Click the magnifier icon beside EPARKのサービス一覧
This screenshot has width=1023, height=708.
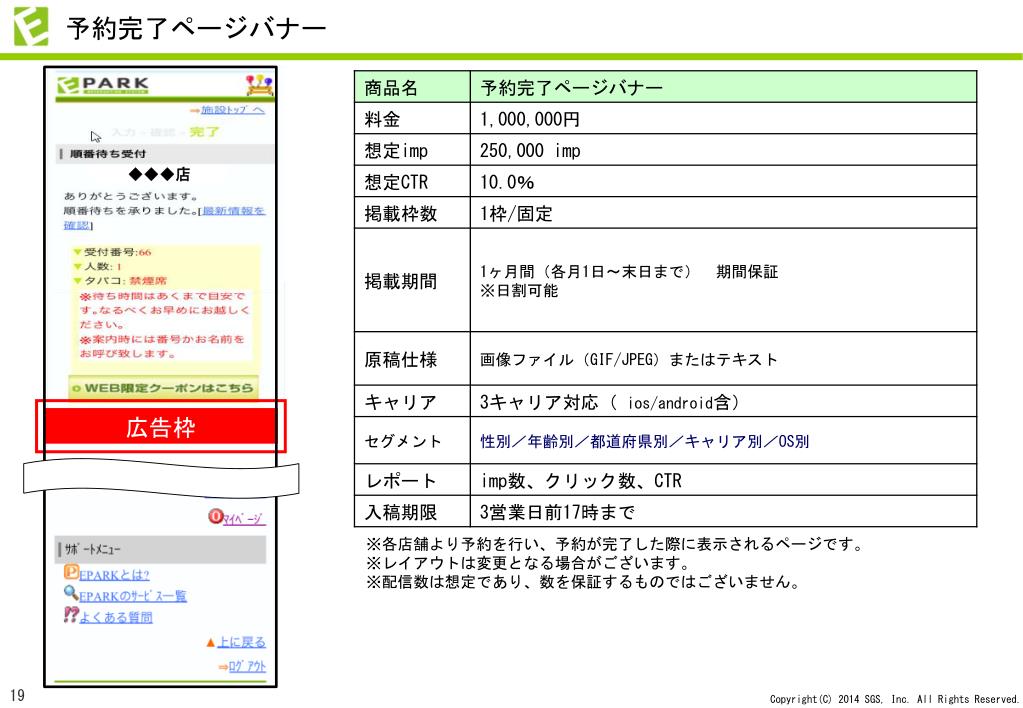click(x=71, y=593)
